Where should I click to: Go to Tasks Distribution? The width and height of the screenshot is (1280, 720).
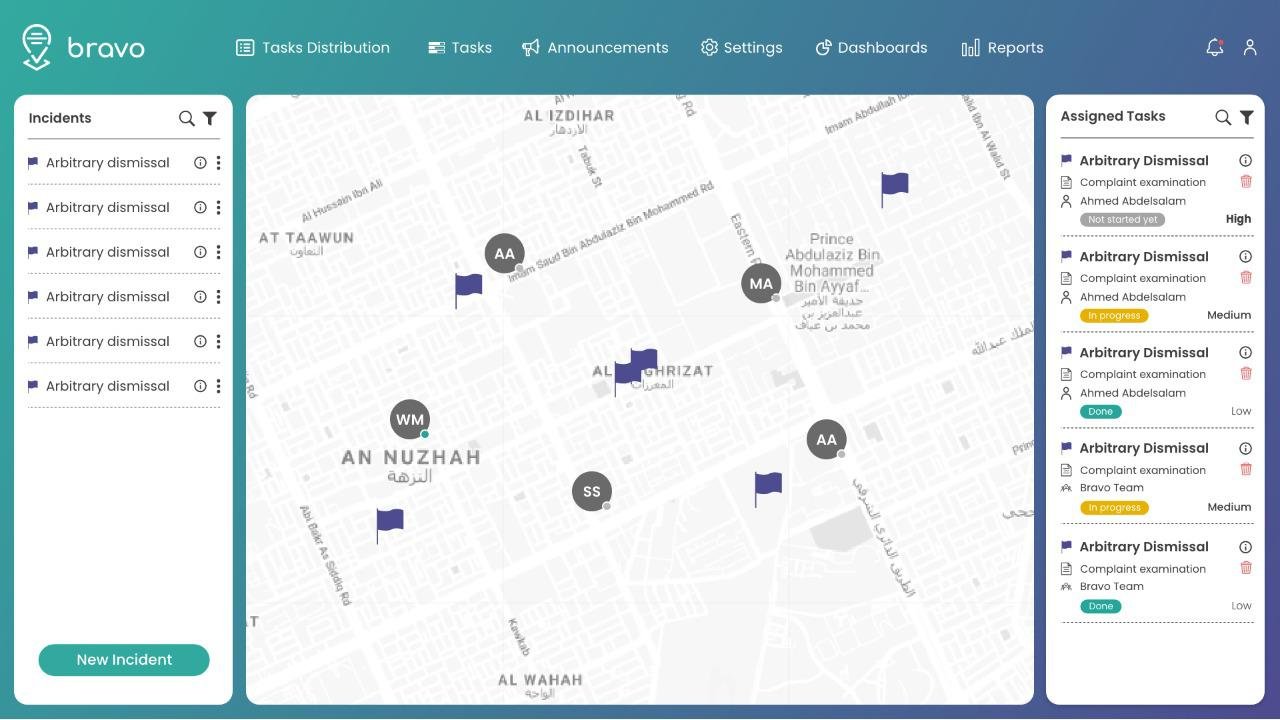313,48
